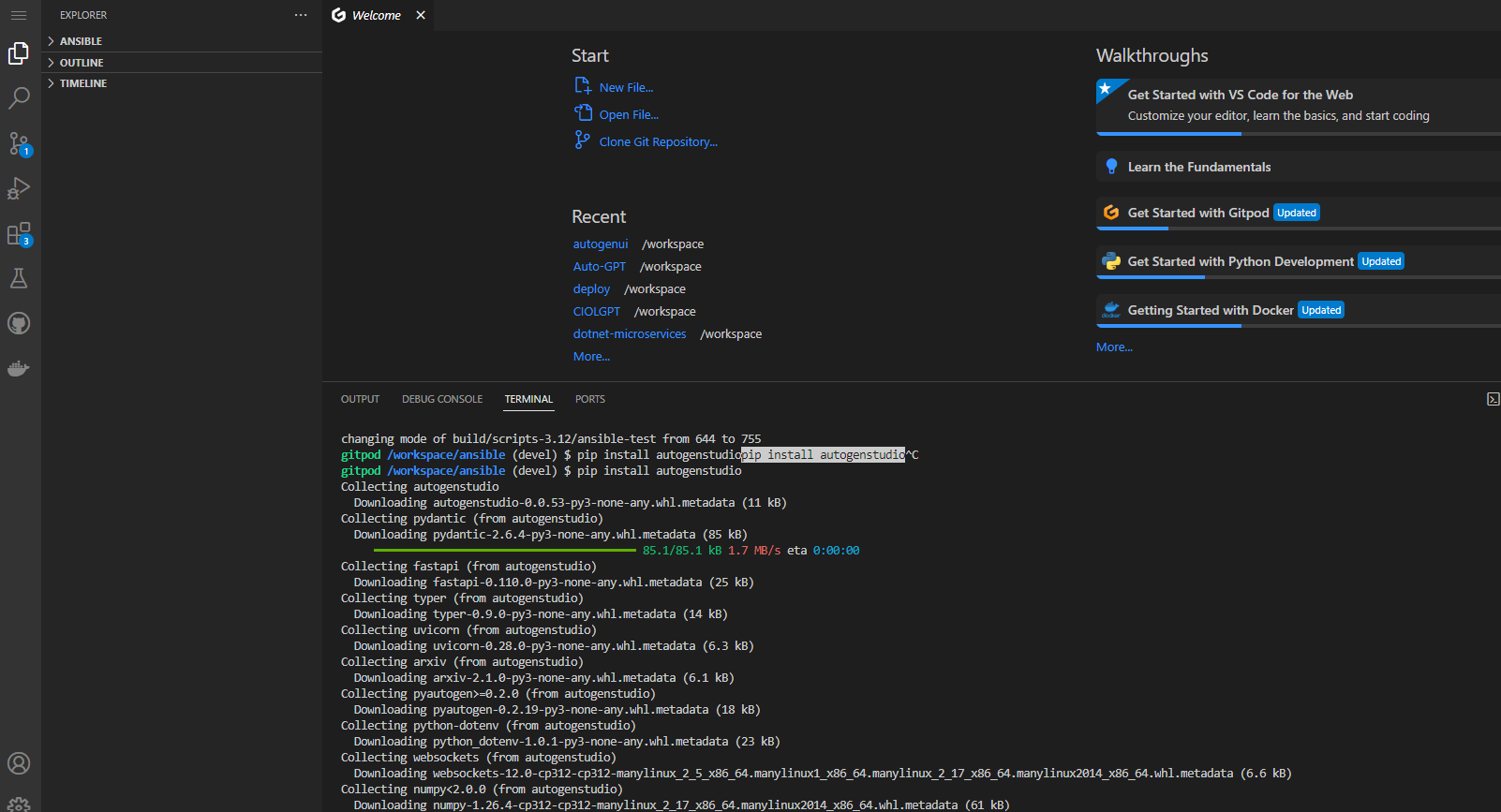This screenshot has height=812, width=1501.
Task: Click the EXPLORER sidebar title
Action: click(x=83, y=15)
